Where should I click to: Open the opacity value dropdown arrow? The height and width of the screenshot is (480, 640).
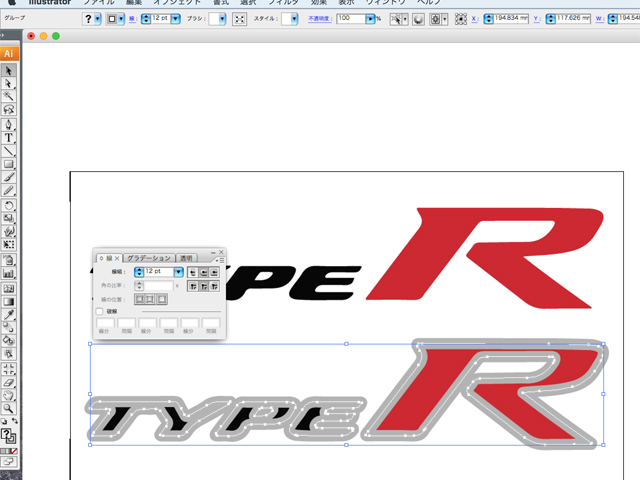pos(370,19)
